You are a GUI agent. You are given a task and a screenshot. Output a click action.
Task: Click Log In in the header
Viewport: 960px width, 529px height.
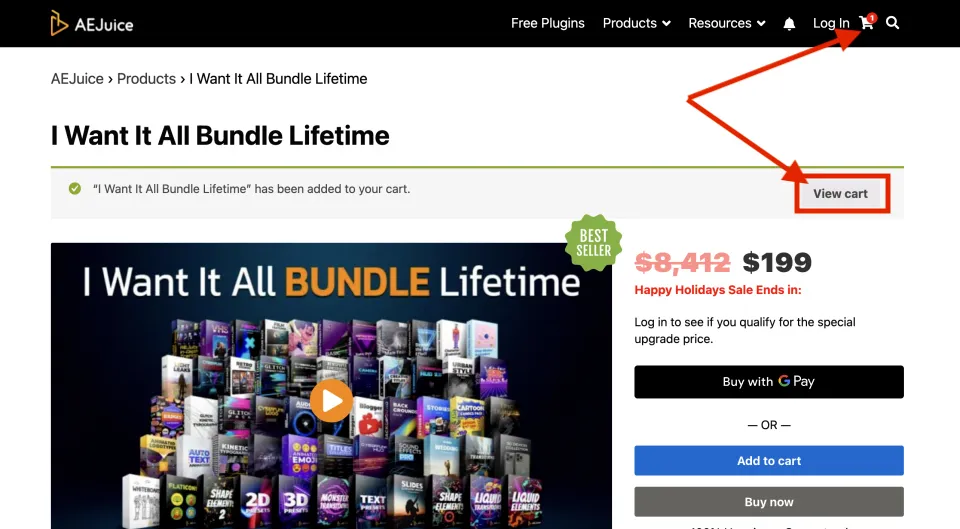pos(831,23)
